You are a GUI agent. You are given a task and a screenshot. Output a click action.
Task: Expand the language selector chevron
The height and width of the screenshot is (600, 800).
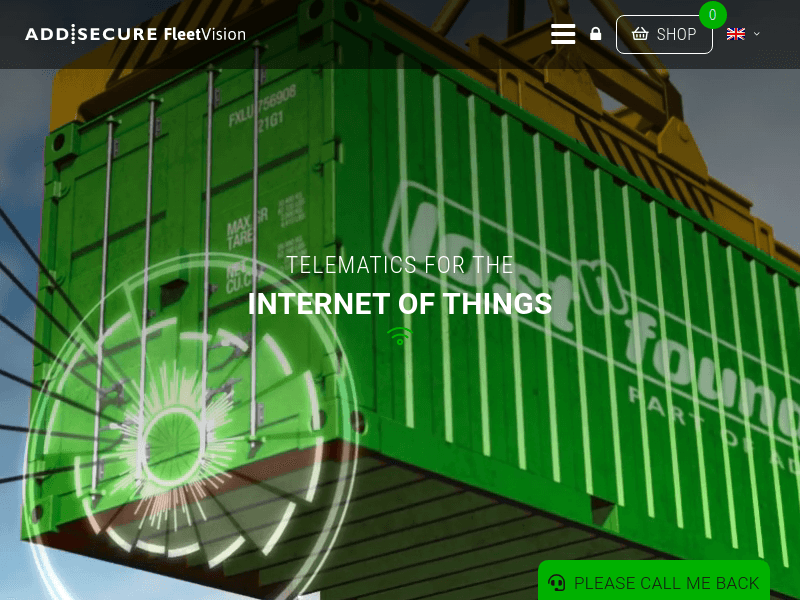click(757, 34)
